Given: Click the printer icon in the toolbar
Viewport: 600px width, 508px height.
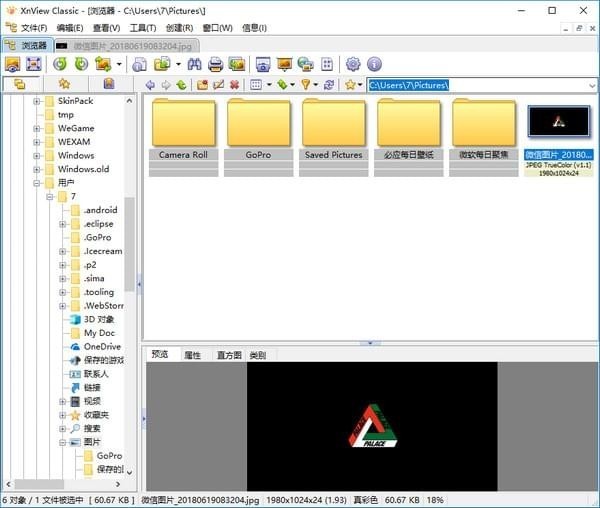Looking at the screenshot, I should [214, 64].
